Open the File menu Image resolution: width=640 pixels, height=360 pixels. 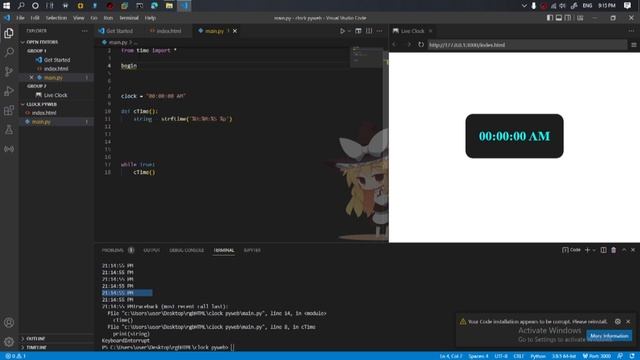click(x=20, y=18)
